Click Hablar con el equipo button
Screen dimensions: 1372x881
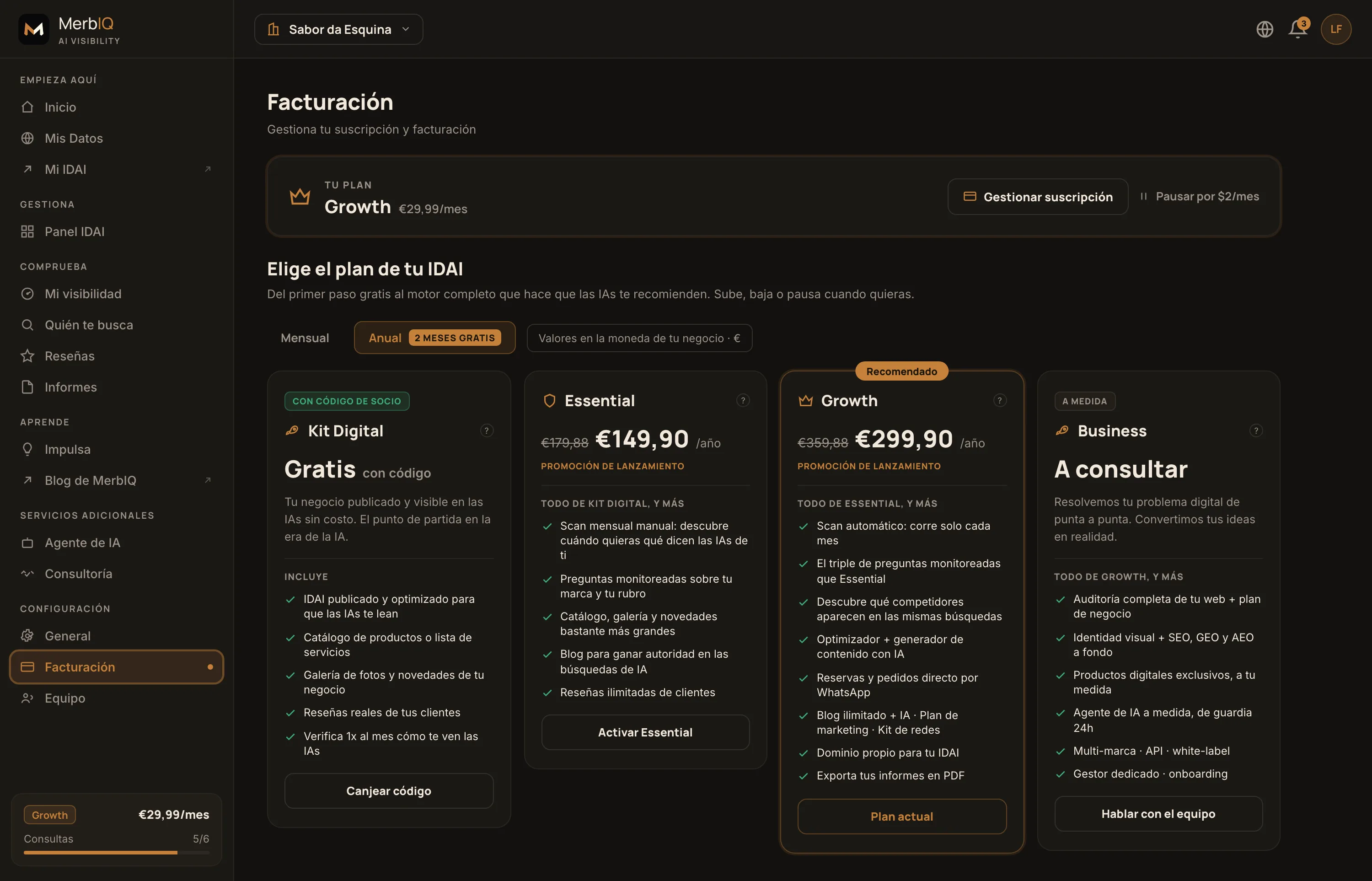click(1158, 814)
